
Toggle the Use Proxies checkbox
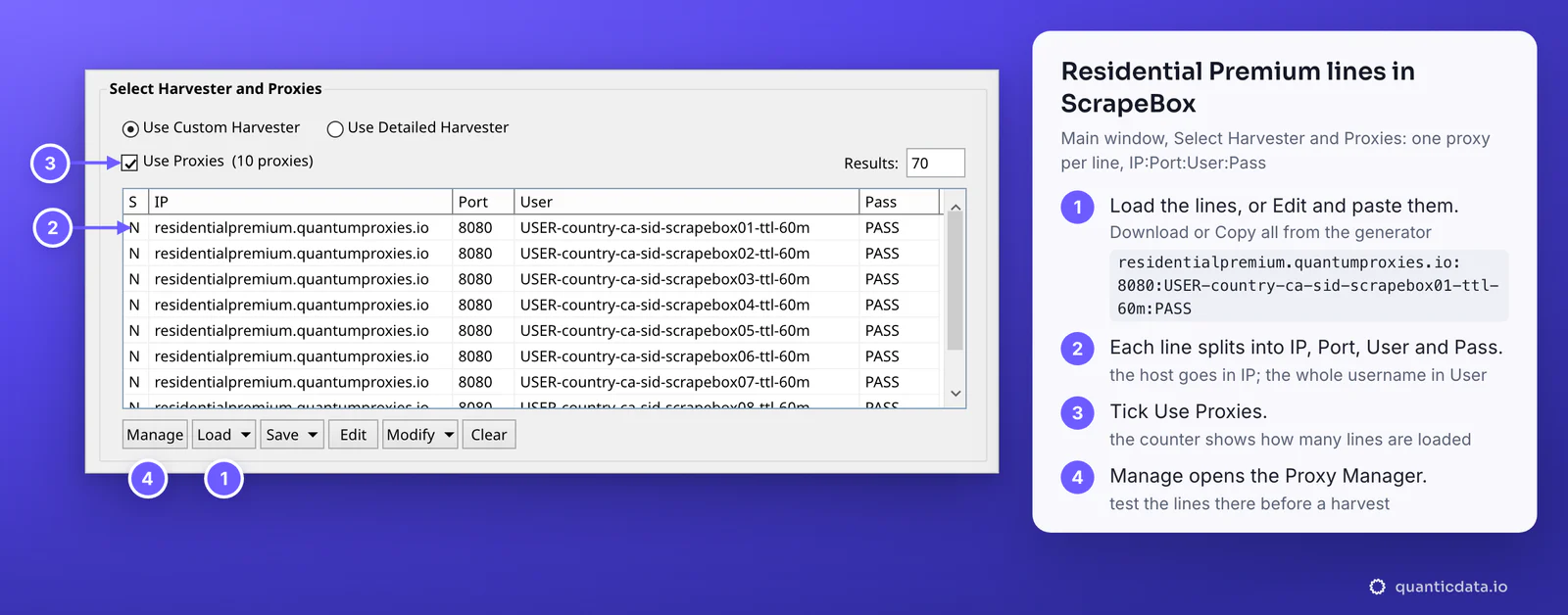(130, 163)
